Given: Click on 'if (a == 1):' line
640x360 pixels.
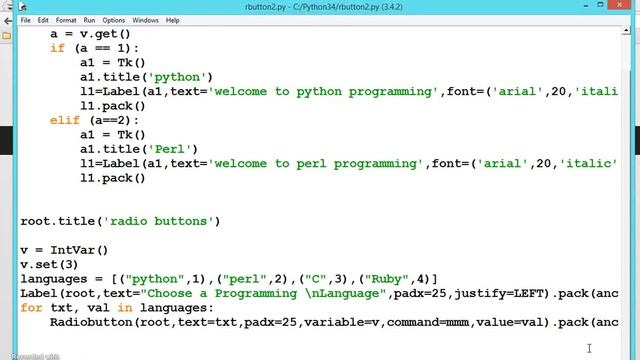Looking at the screenshot, I should click(94, 48).
